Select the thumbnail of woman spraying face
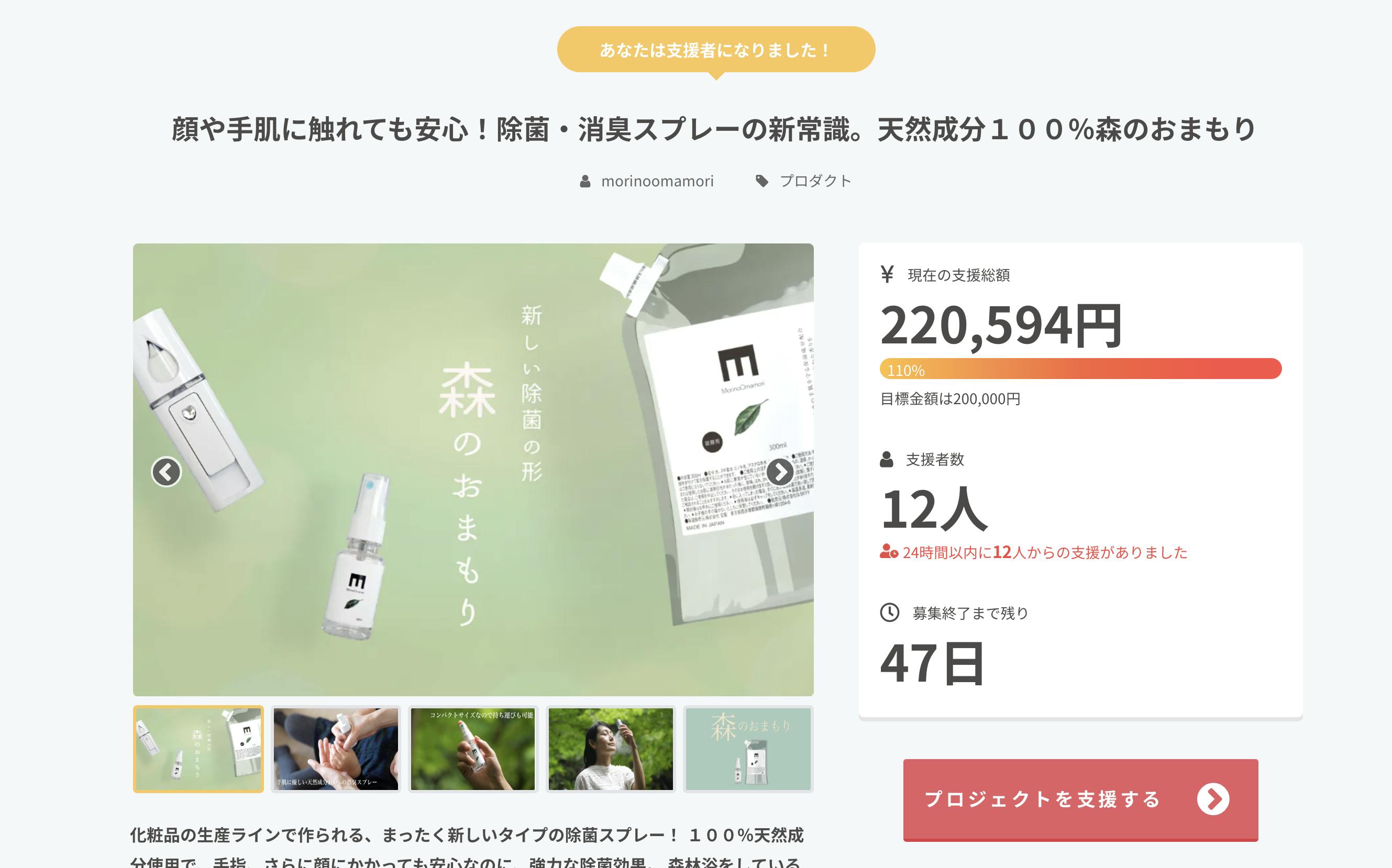1392x868 pixels. 611,749
